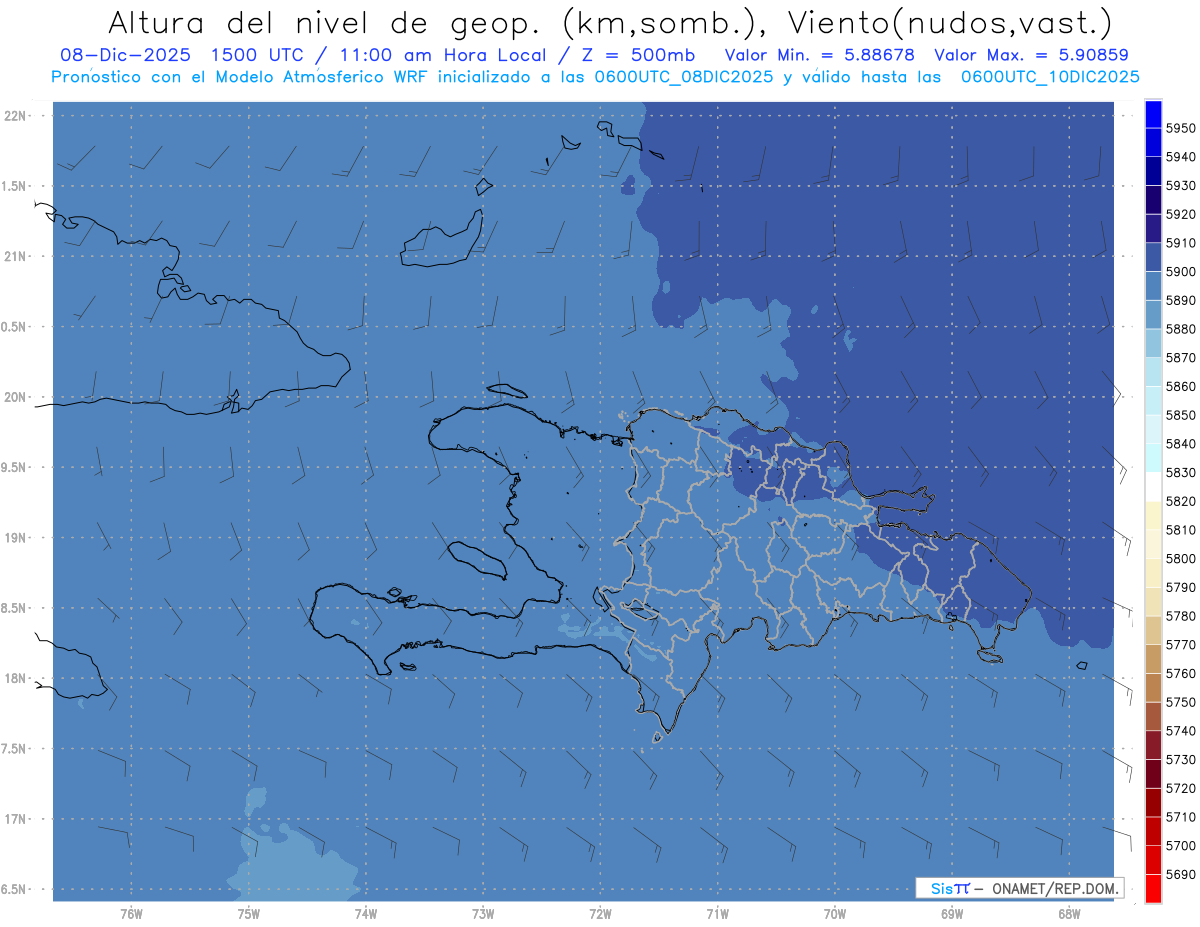Screen dimensions: 1200x927
Task: Click the '5900' colorbar label
Action: click(1180, 271)
